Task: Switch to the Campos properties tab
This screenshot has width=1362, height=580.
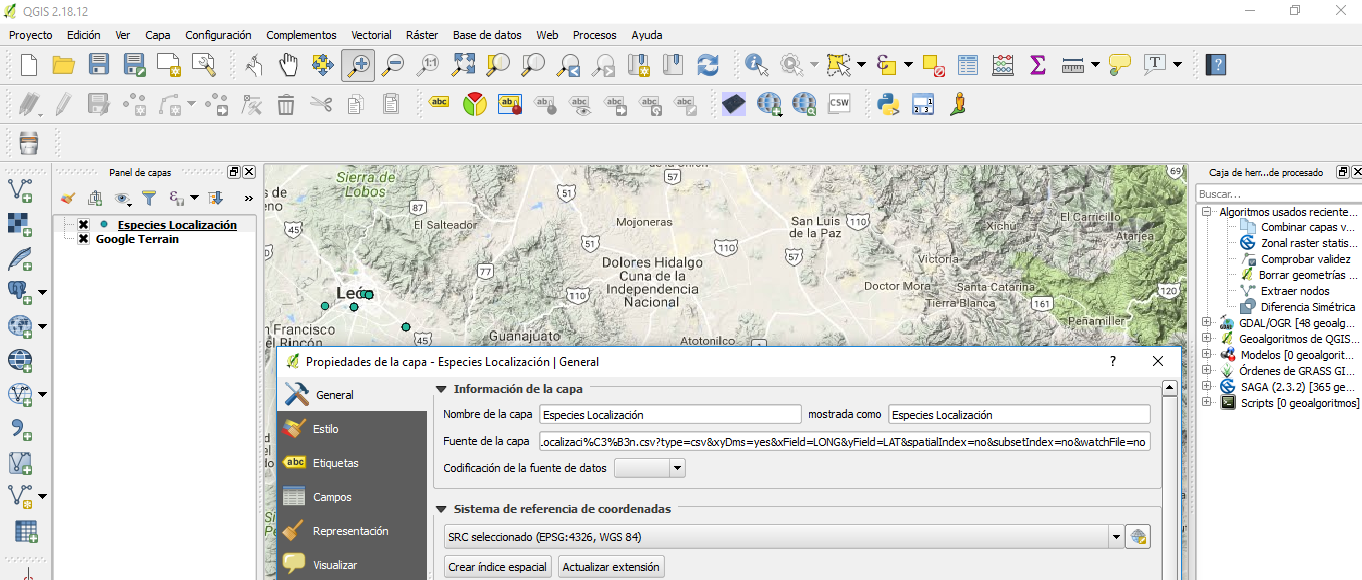Action: pyautogui.click(x=352, y=497)
